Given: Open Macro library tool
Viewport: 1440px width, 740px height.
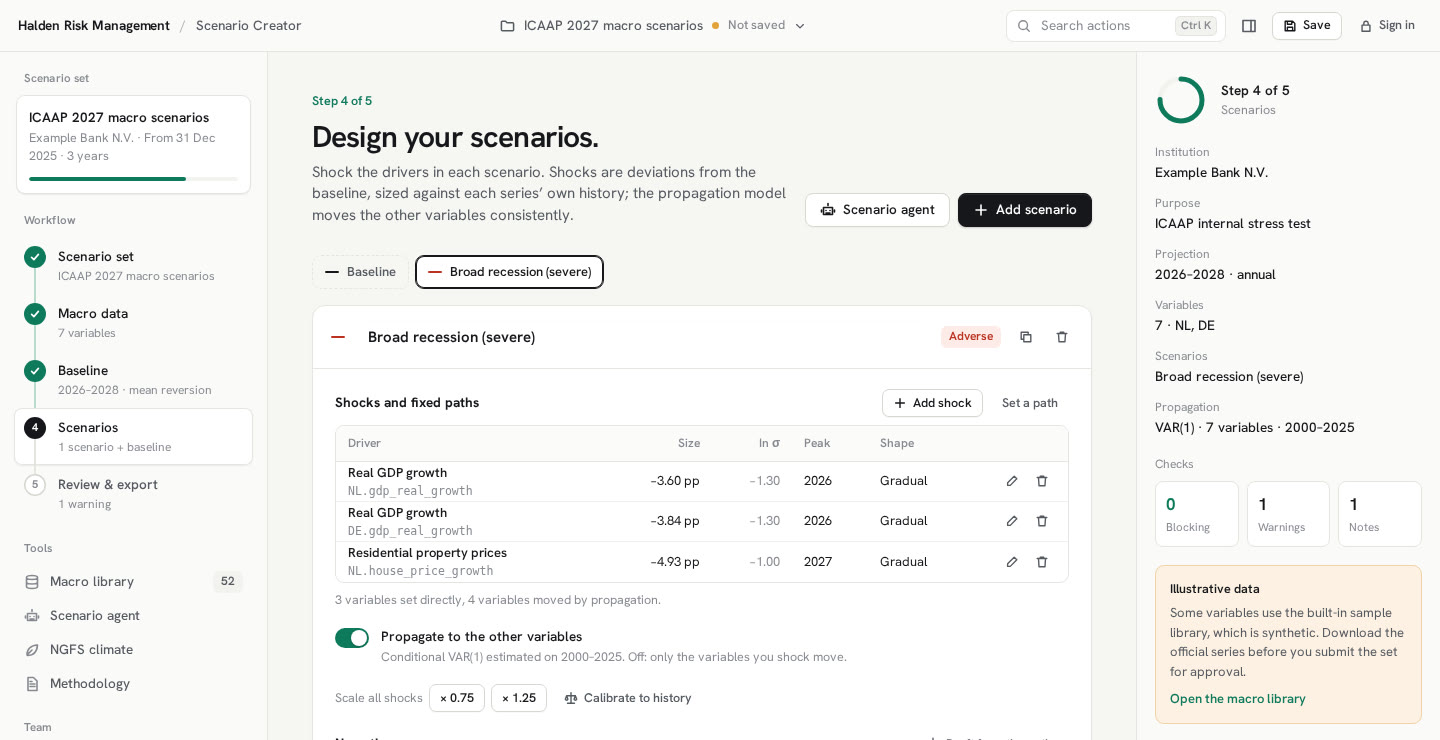Looking at the screenshot, I should [133, 582].
